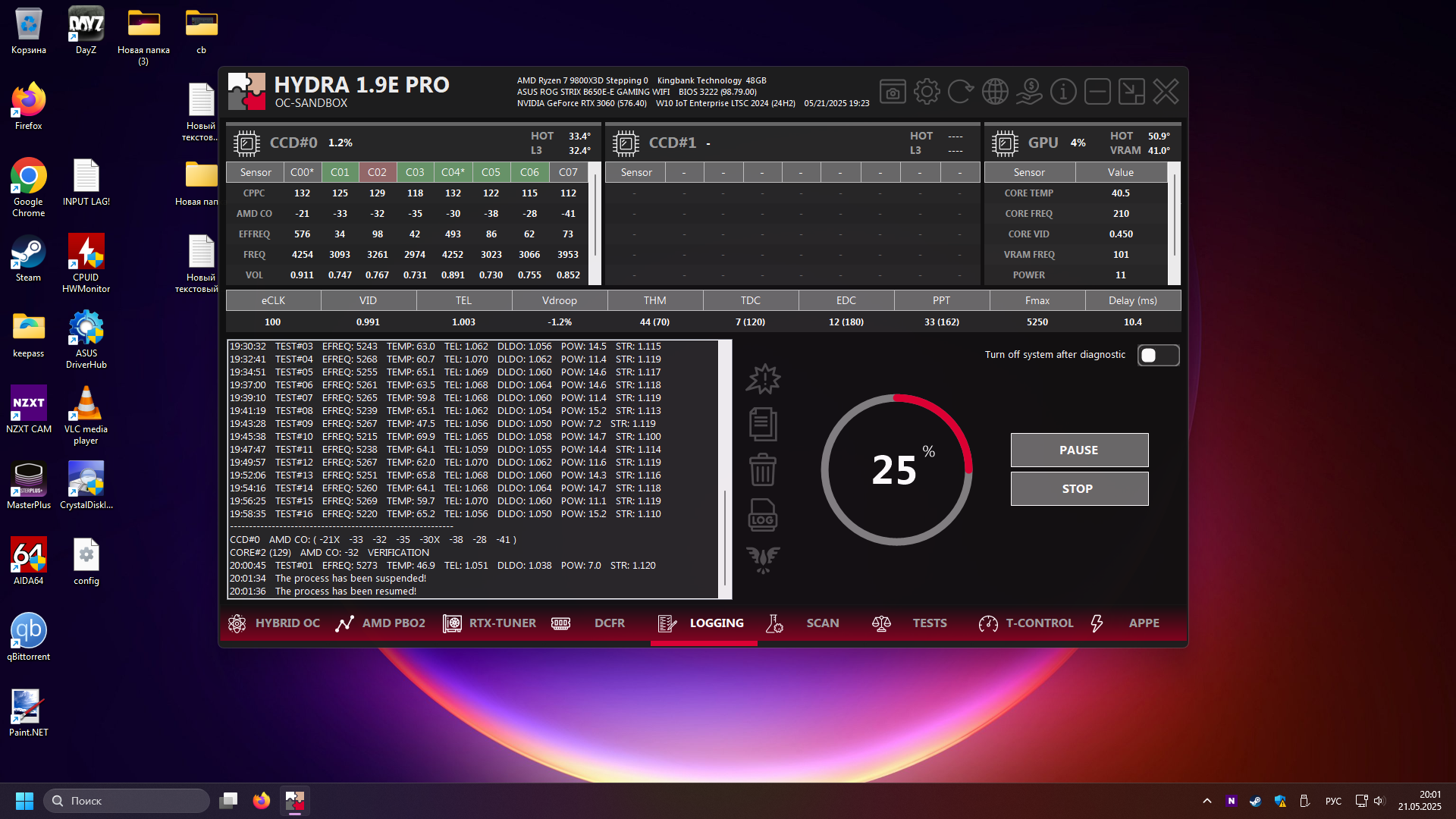Viewport: 1456px width, 819px height.
Task: Click the Windows Start button
Action: (24, 801)
